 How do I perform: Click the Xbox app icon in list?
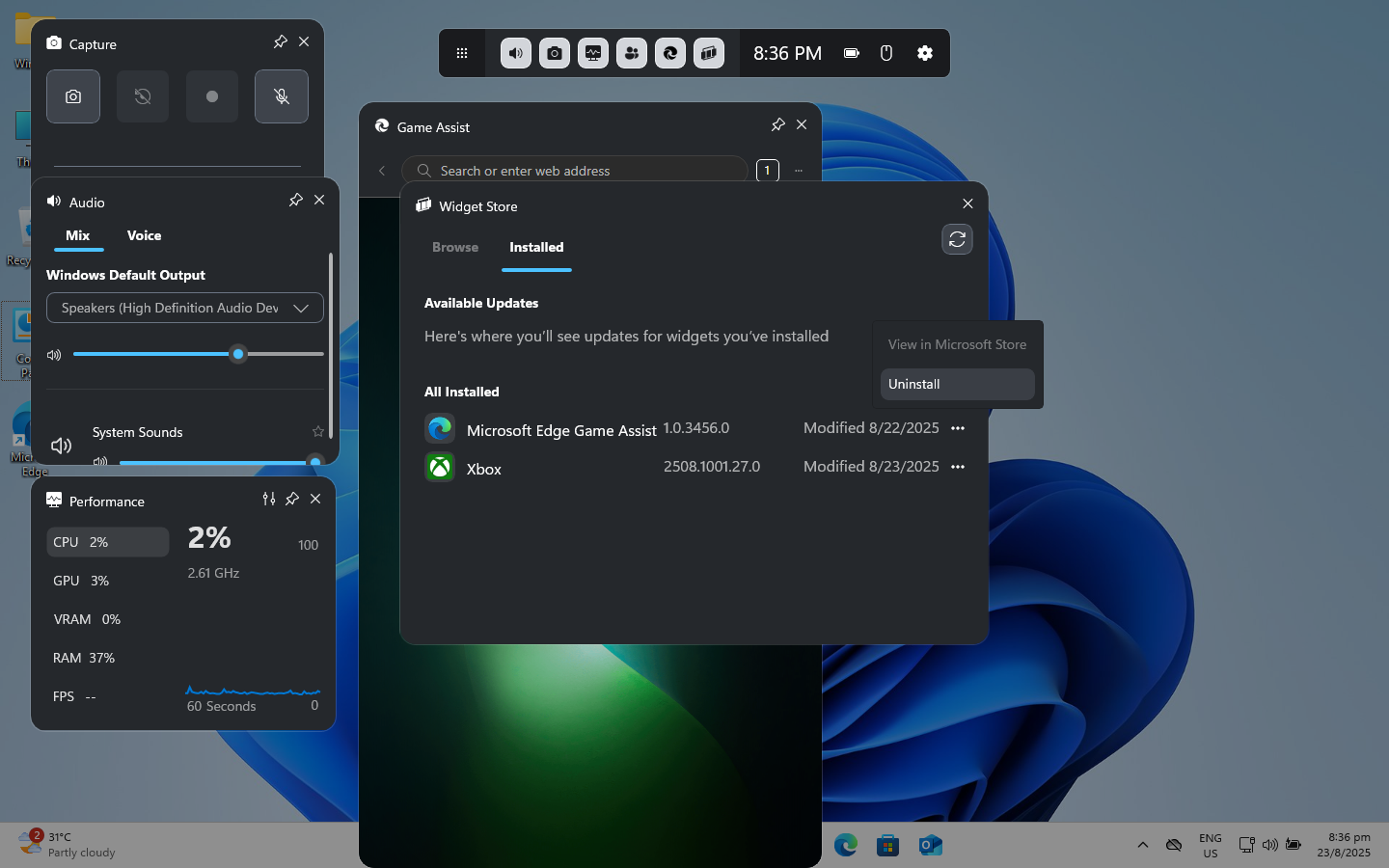pyautogui.click(x=440, y=468)
